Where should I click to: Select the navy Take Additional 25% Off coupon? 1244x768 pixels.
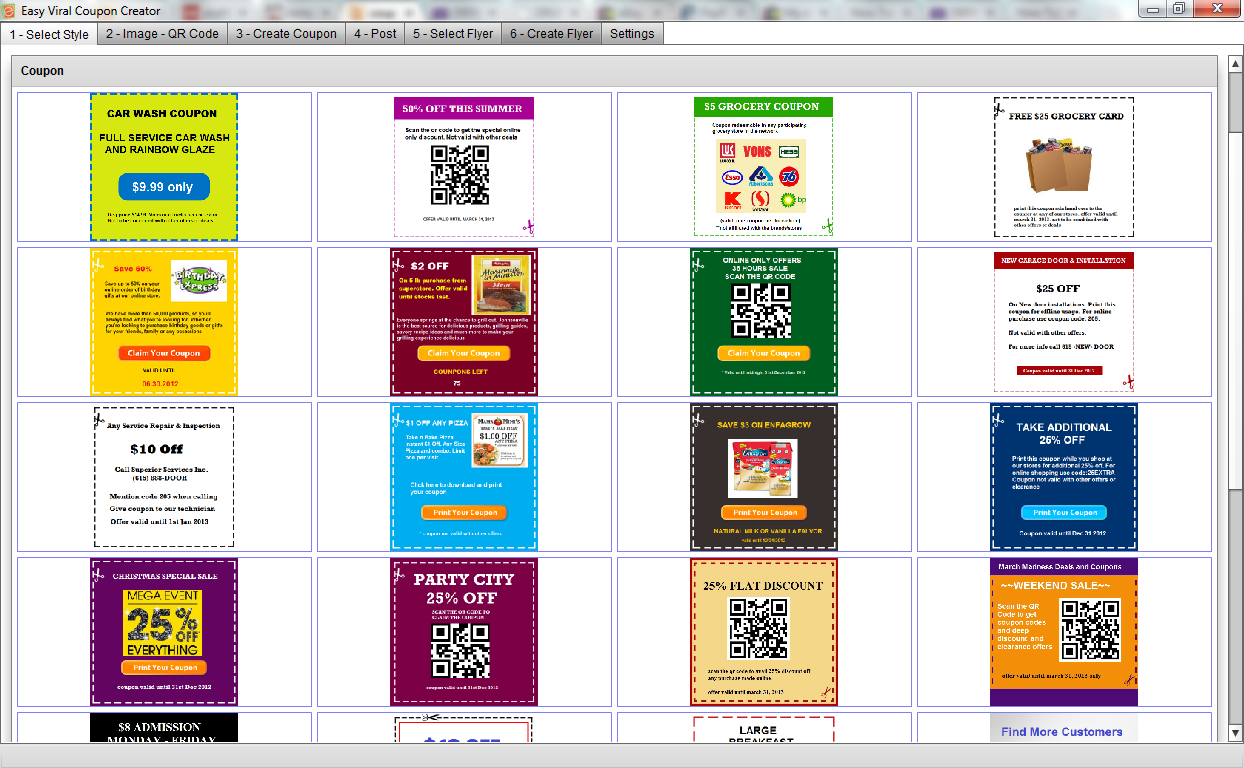[x=1064, y=477]
